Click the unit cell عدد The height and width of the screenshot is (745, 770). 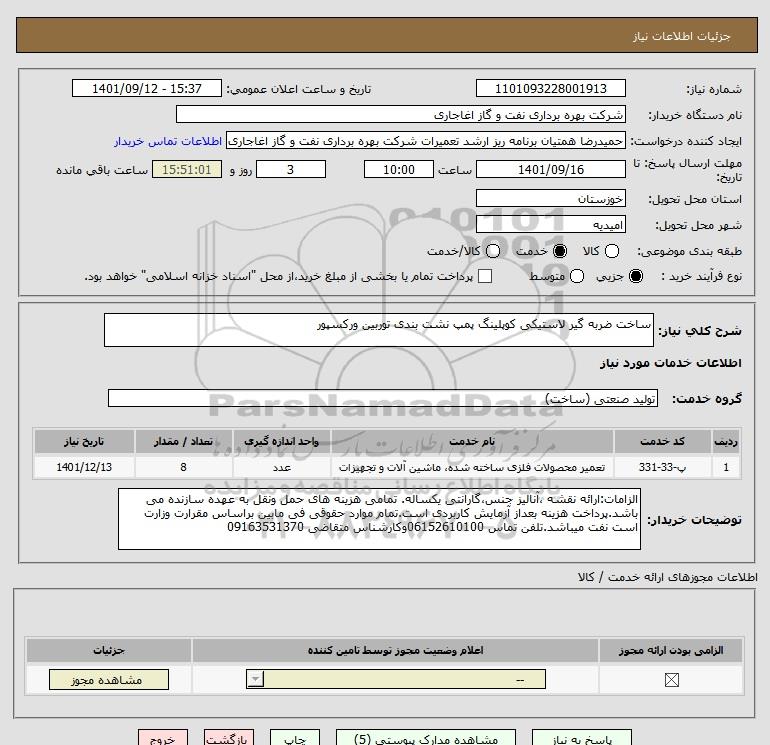click(281, 467)
